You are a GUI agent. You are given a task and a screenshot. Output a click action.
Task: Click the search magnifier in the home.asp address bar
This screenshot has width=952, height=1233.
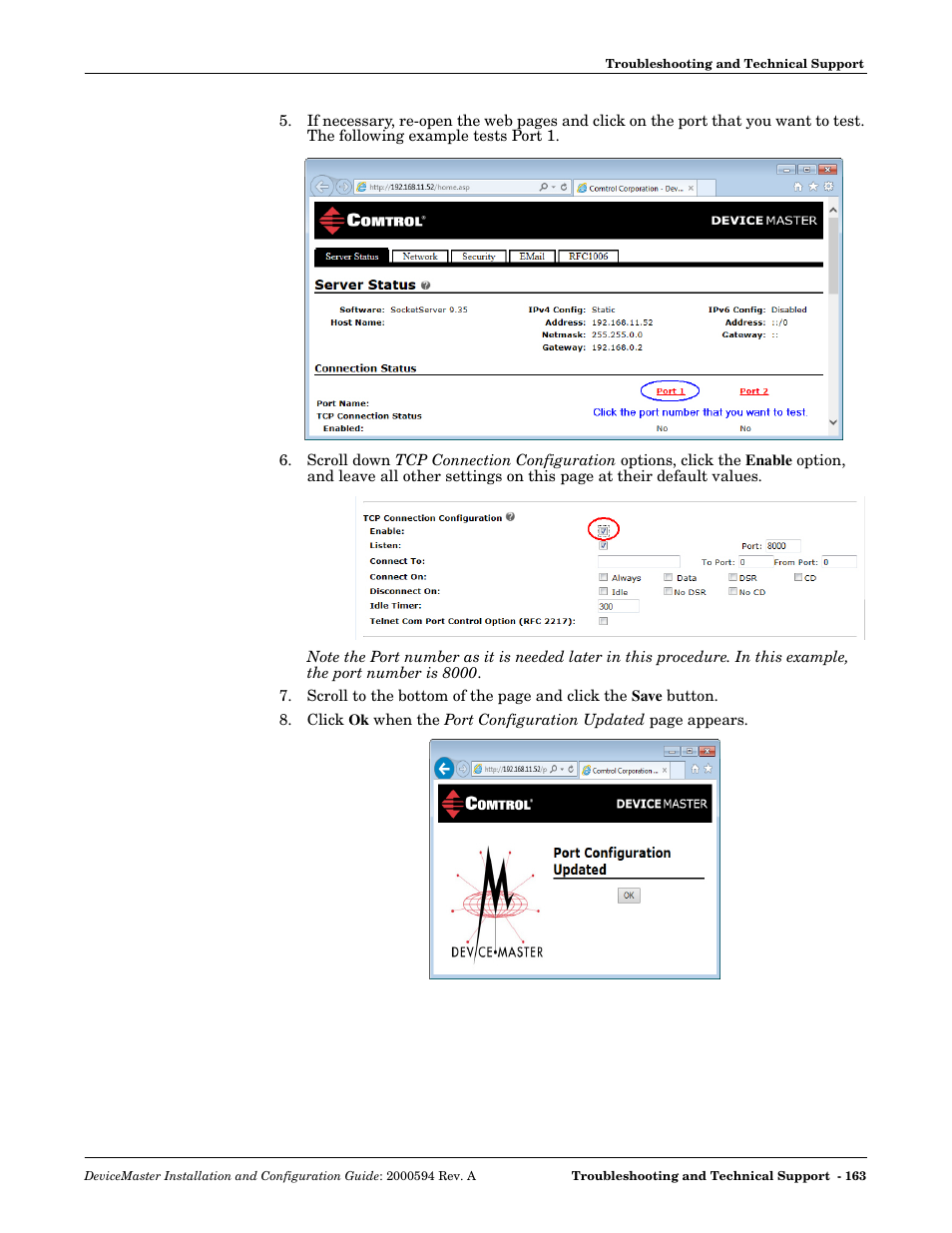click(544, 187)
